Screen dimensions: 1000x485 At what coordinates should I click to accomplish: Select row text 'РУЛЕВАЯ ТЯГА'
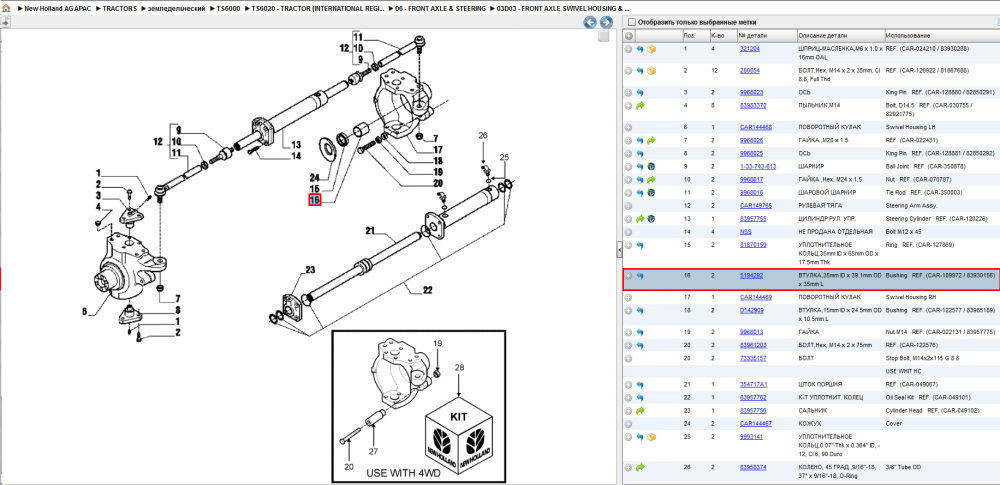coord(821,206)
